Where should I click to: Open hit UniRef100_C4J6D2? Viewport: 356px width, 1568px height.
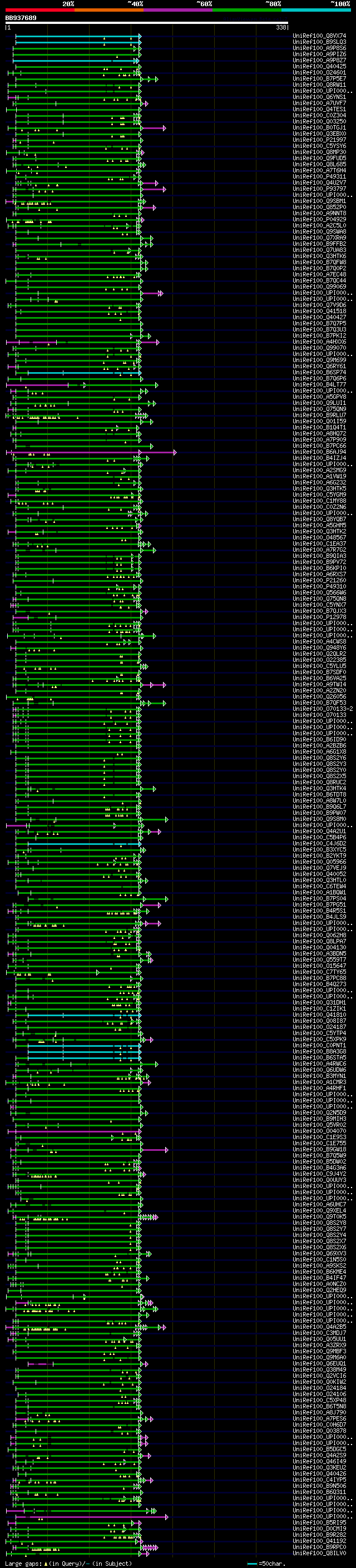tap(319, 844)
